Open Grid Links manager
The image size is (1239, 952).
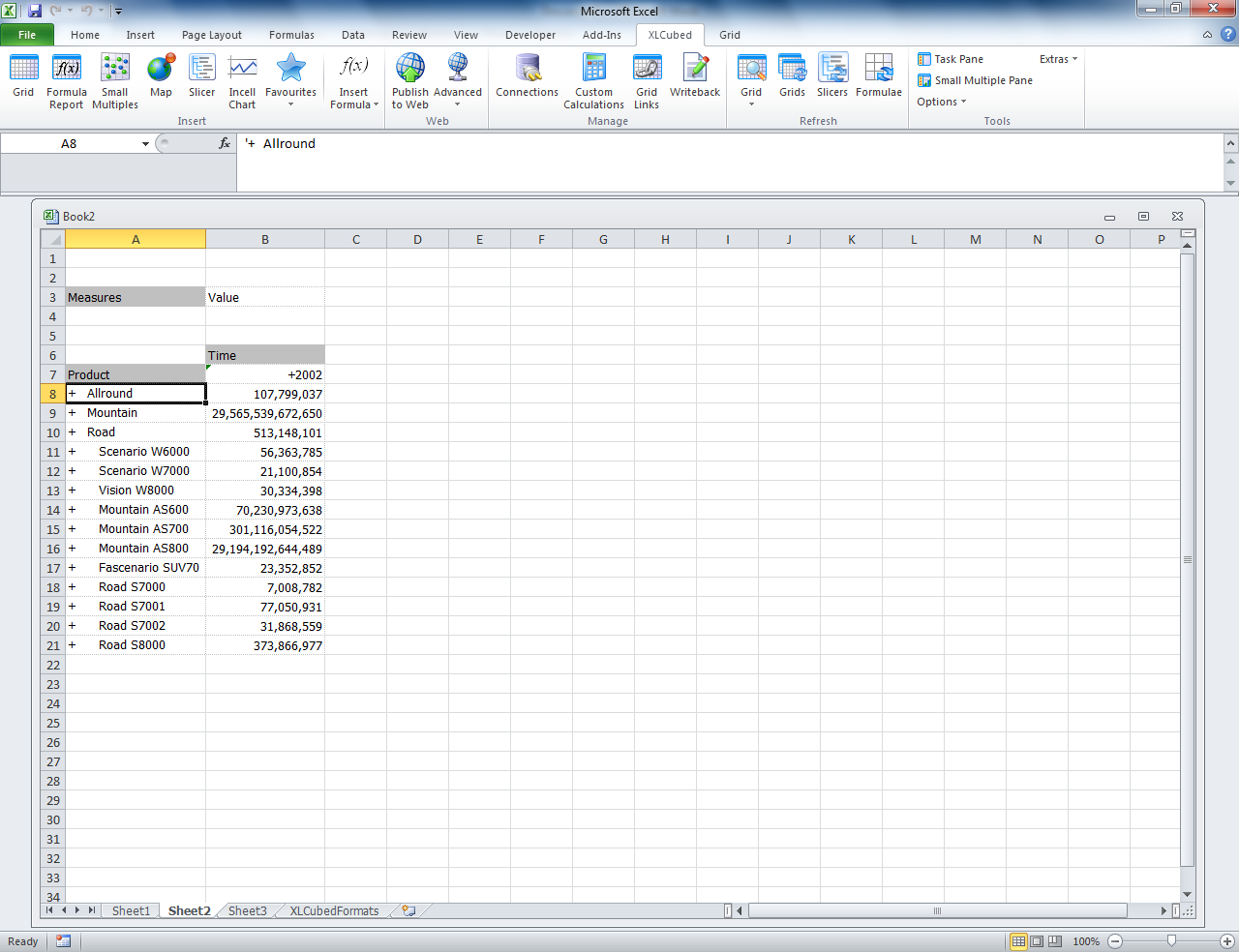[647, 81]
